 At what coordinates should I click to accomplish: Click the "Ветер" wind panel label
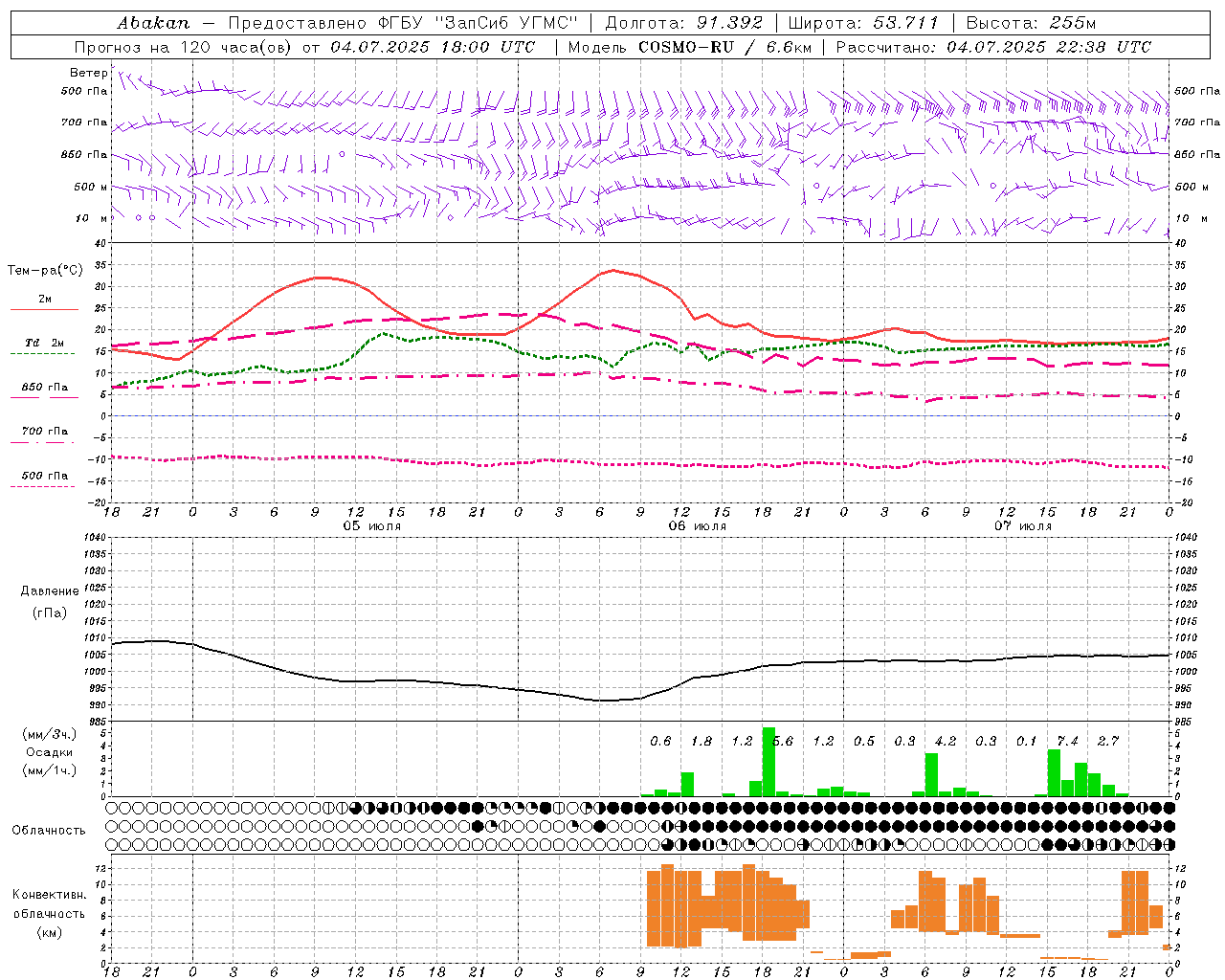coord(88,73)
